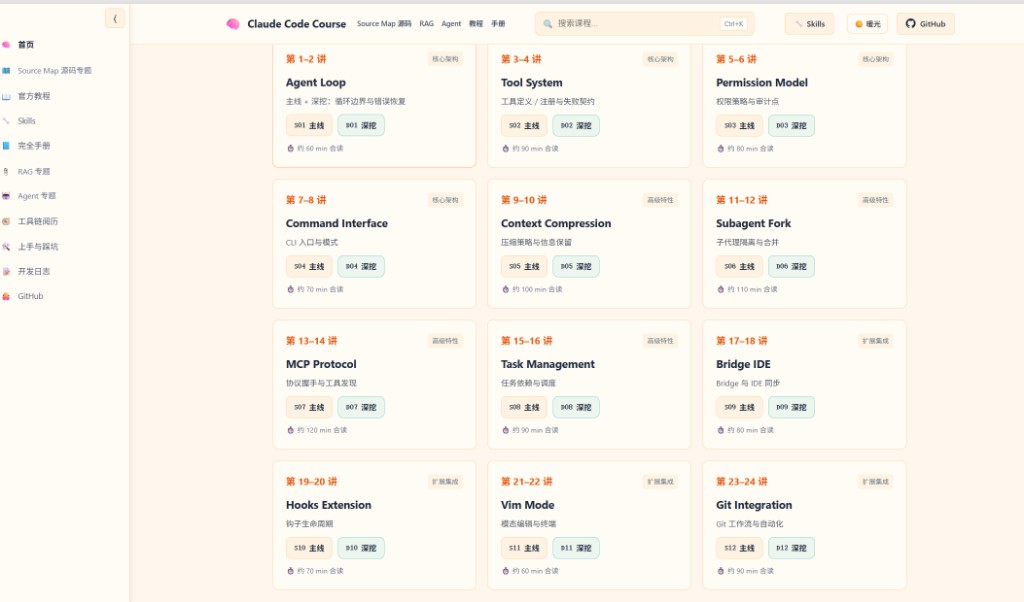The image size is (1024, 602).
Task: Open 开发日志 in the sidebar
Action: click(x=33, y=271)
